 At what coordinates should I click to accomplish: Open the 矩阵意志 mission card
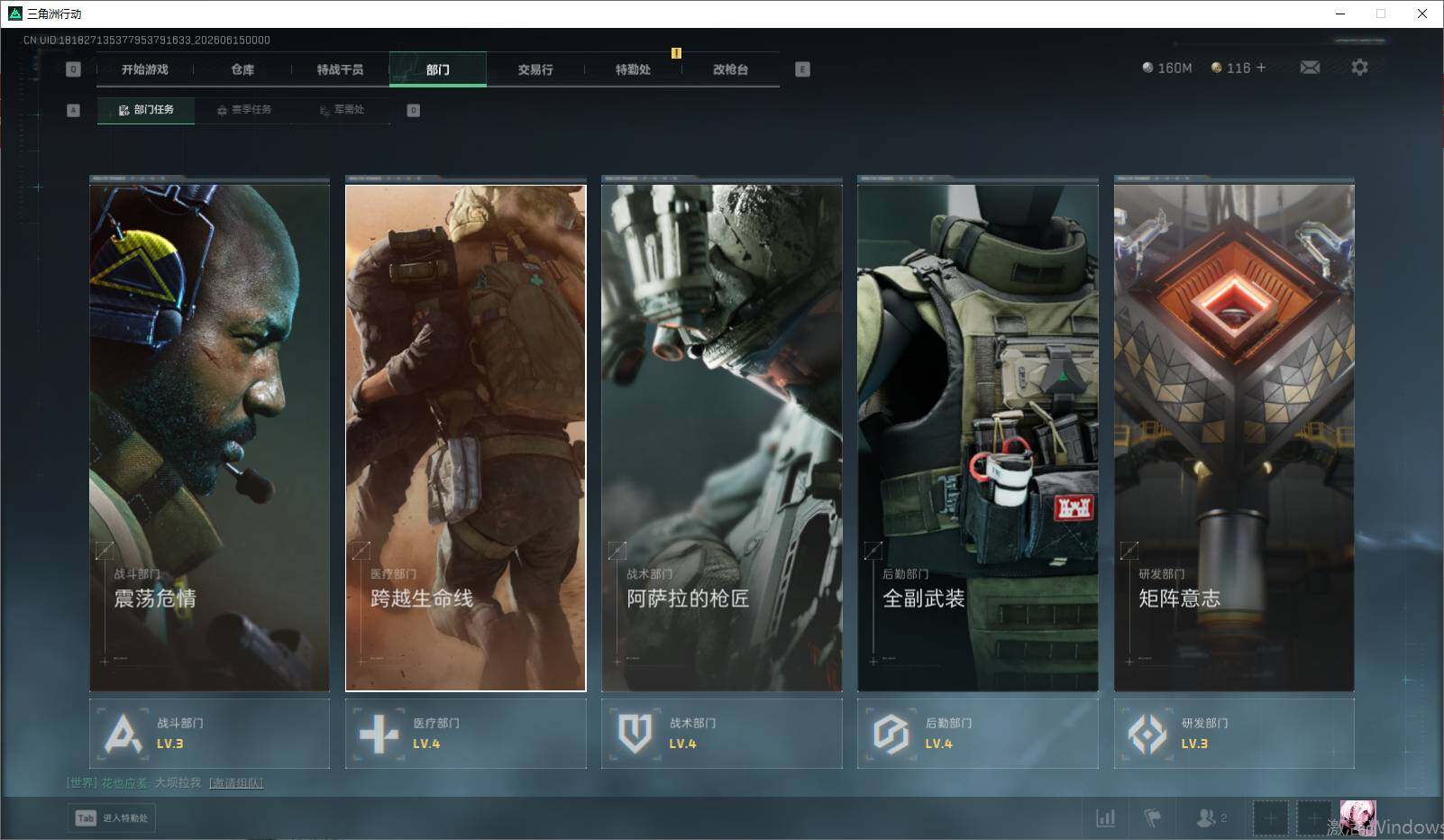[x=1234, y=438]
